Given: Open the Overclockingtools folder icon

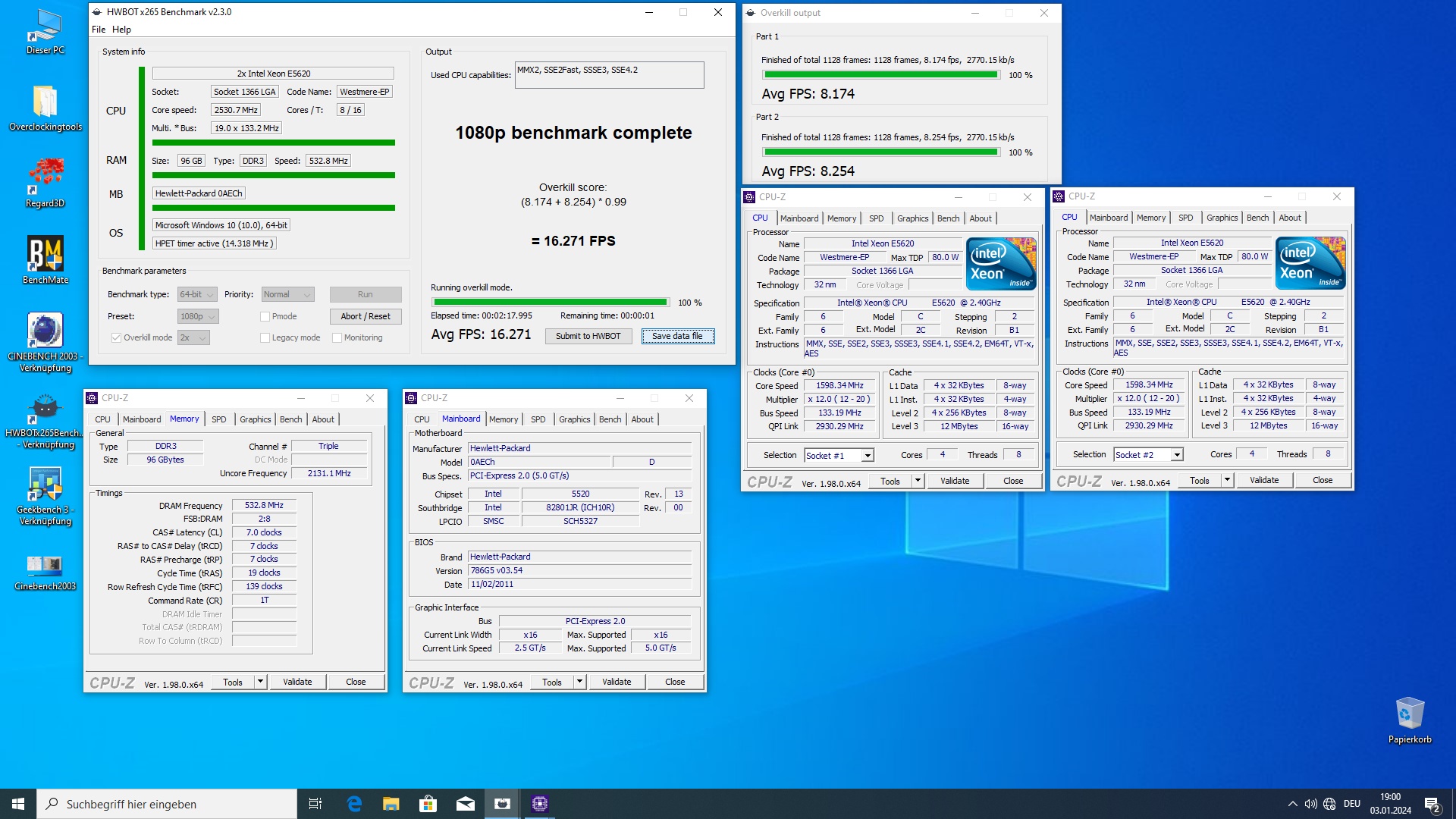Looking at the screenshot, I should coord(45,107).
